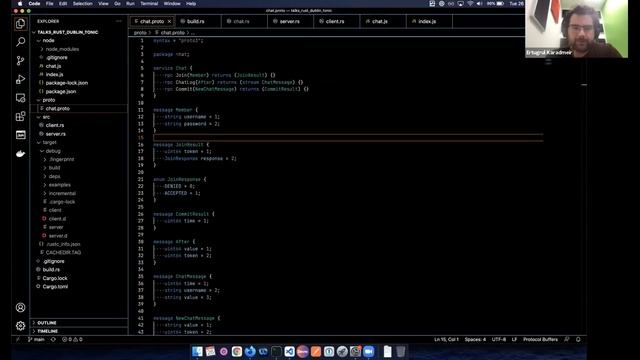Open Chrome from the Dock

coord(237,351)
